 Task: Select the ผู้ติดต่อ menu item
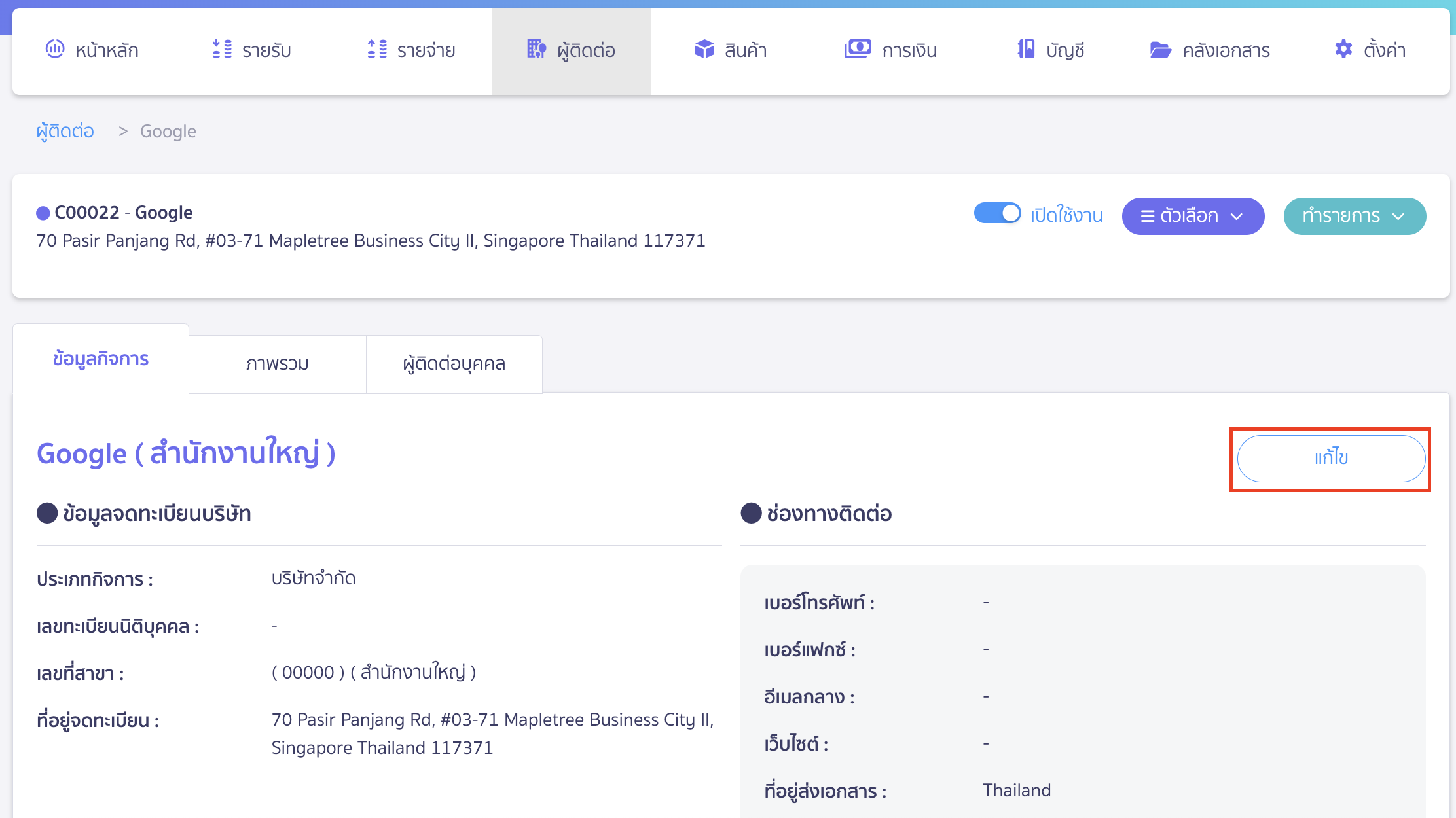[x=572, y=51]
